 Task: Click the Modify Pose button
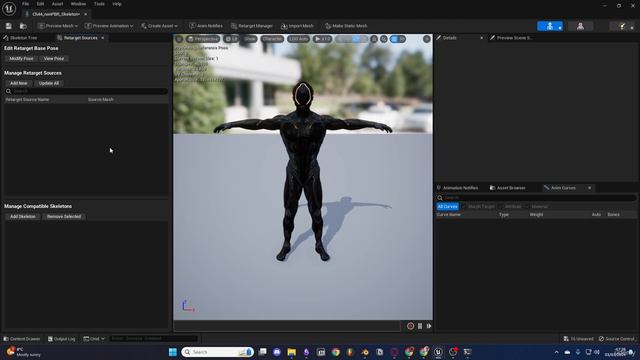(21, 58)
